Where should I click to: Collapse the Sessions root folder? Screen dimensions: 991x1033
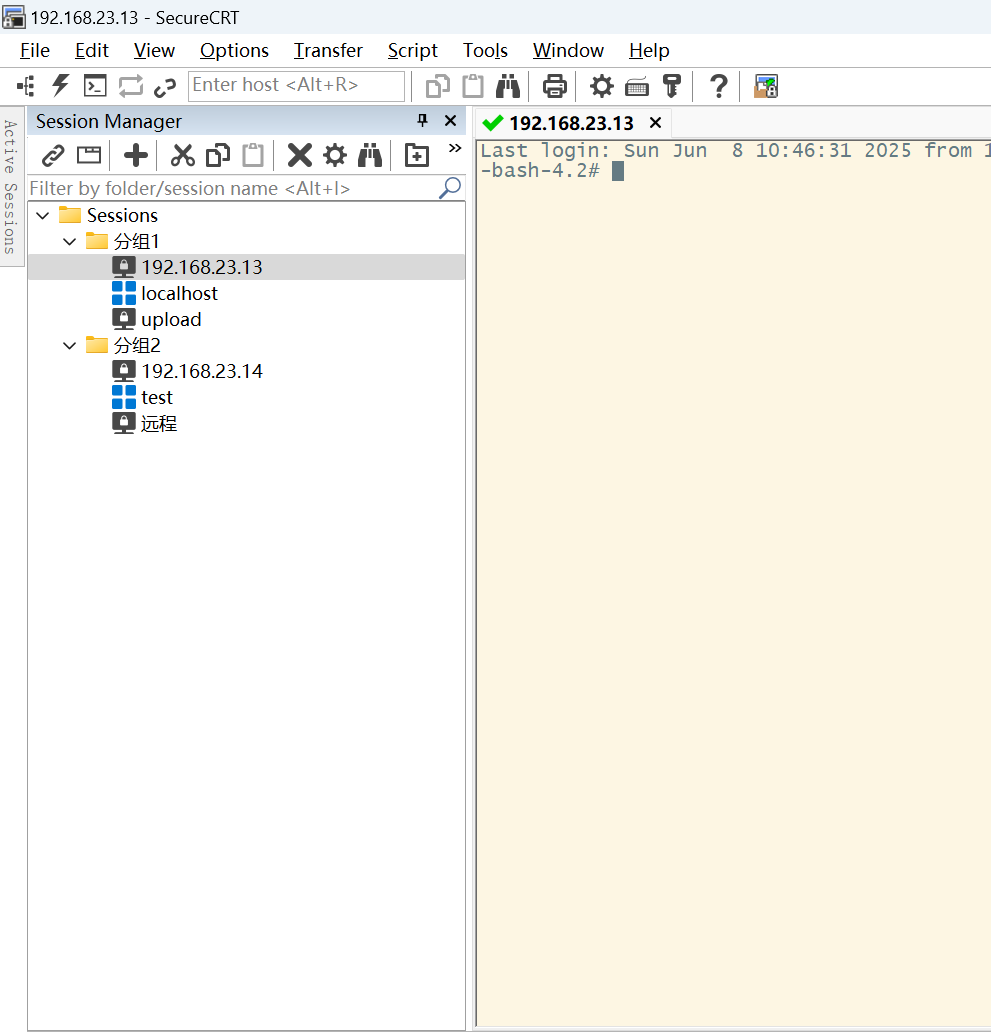43,215
